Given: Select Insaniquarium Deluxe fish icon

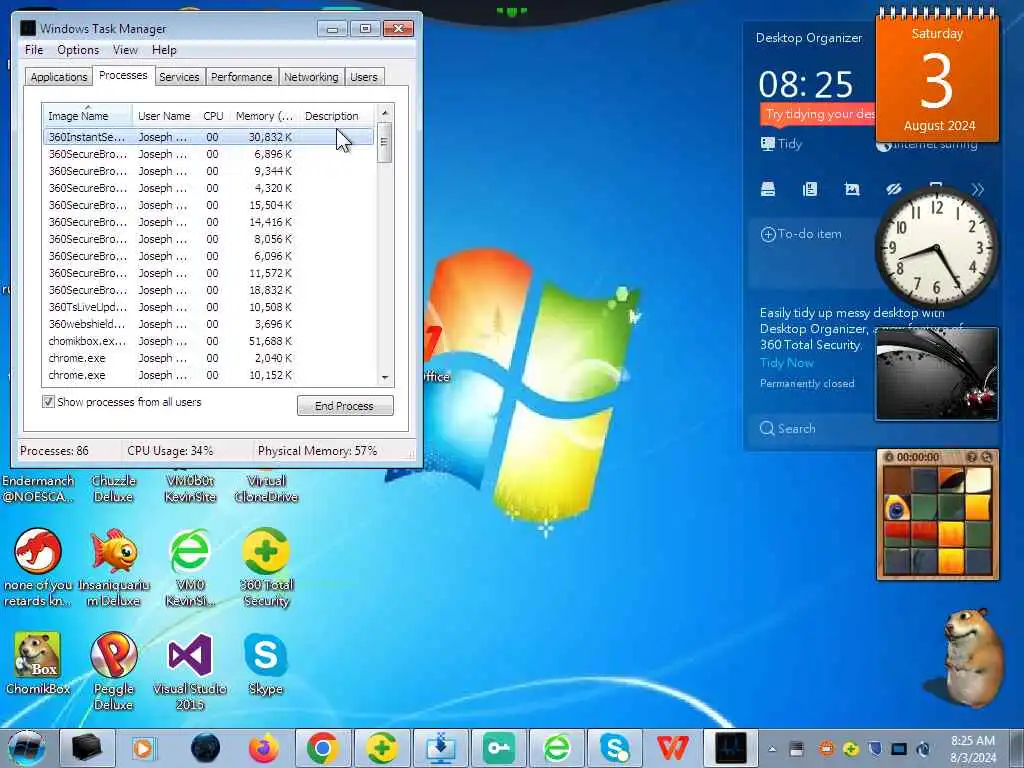Looking at the screenshot, I should [114, 568].
